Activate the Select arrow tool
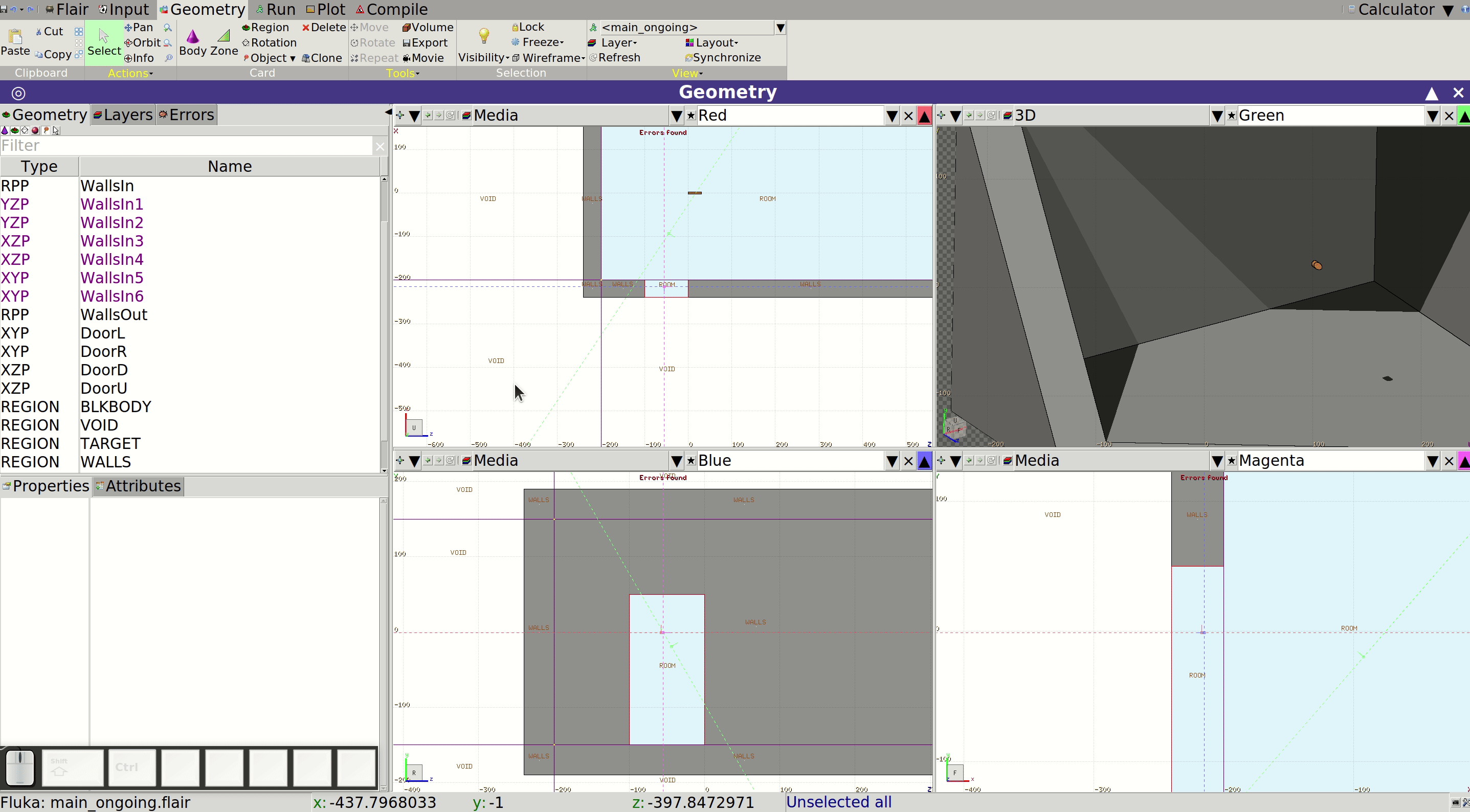 104,42
